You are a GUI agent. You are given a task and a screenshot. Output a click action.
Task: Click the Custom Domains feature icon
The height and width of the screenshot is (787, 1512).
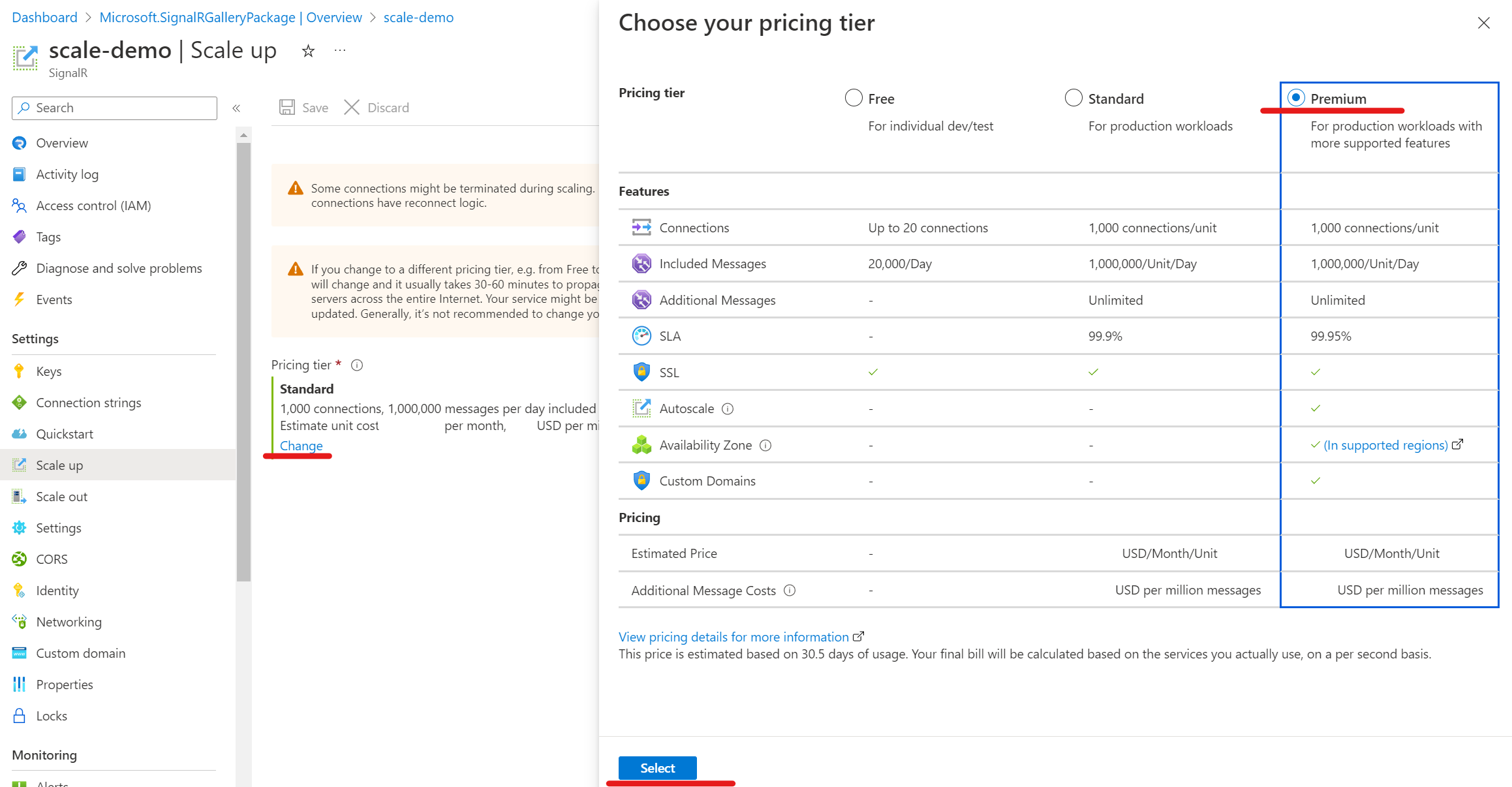click(x=640, y=480)
